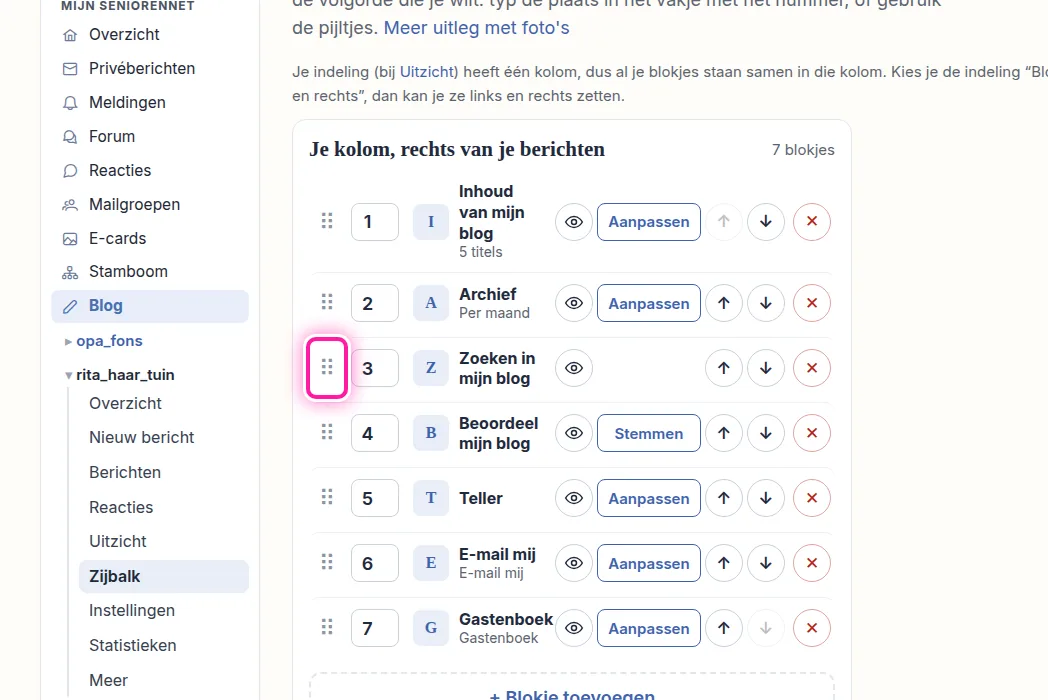
Task: Open Nieuw bericht under rita_haar_tuin
Action: coord(164,437)
